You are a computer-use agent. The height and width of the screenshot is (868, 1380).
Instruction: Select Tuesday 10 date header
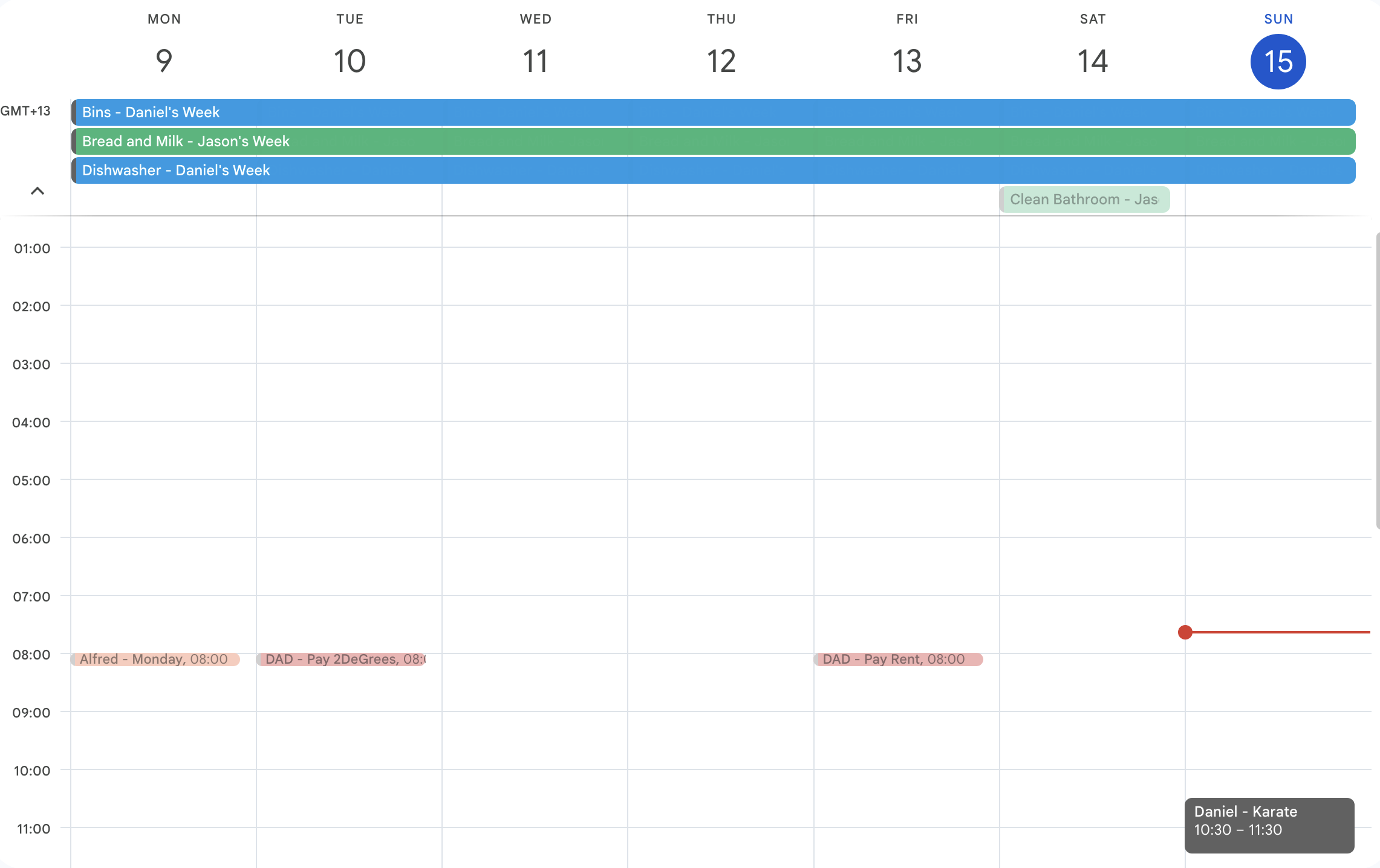tap(350, 61)
